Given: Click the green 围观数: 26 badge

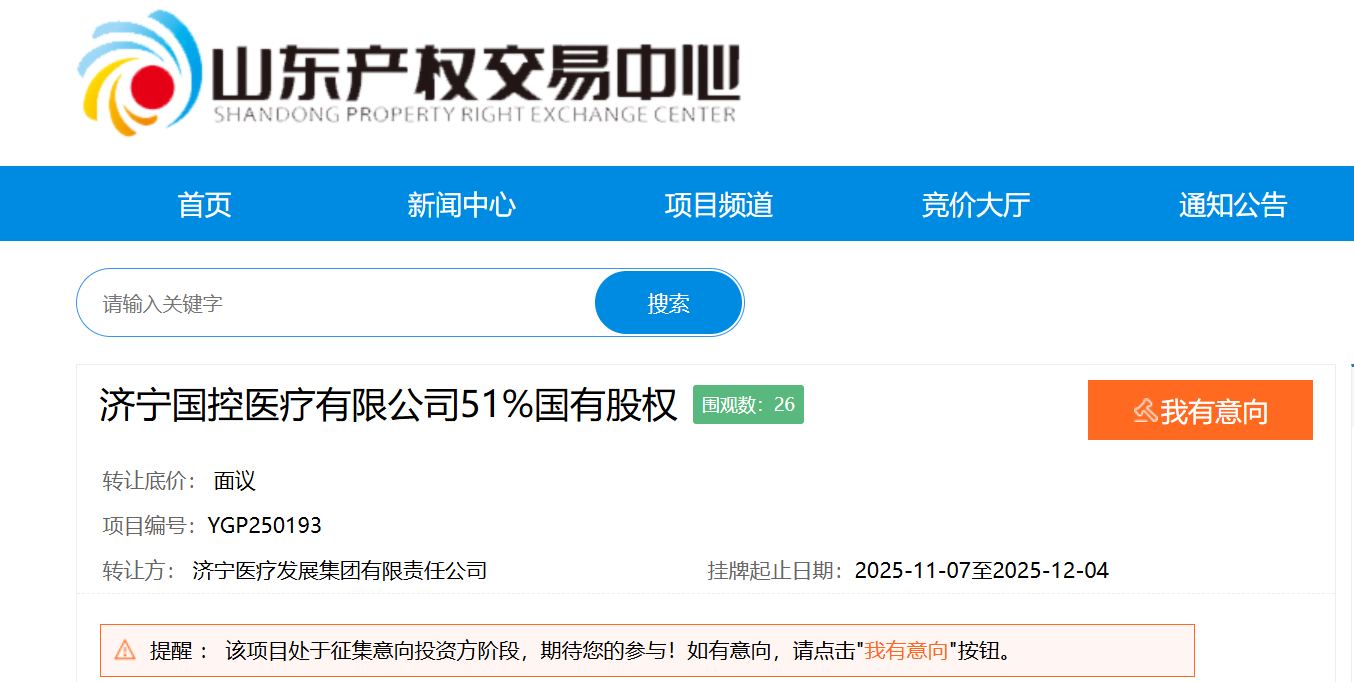Looking at the screenshot, I should [x=748, y=405].
